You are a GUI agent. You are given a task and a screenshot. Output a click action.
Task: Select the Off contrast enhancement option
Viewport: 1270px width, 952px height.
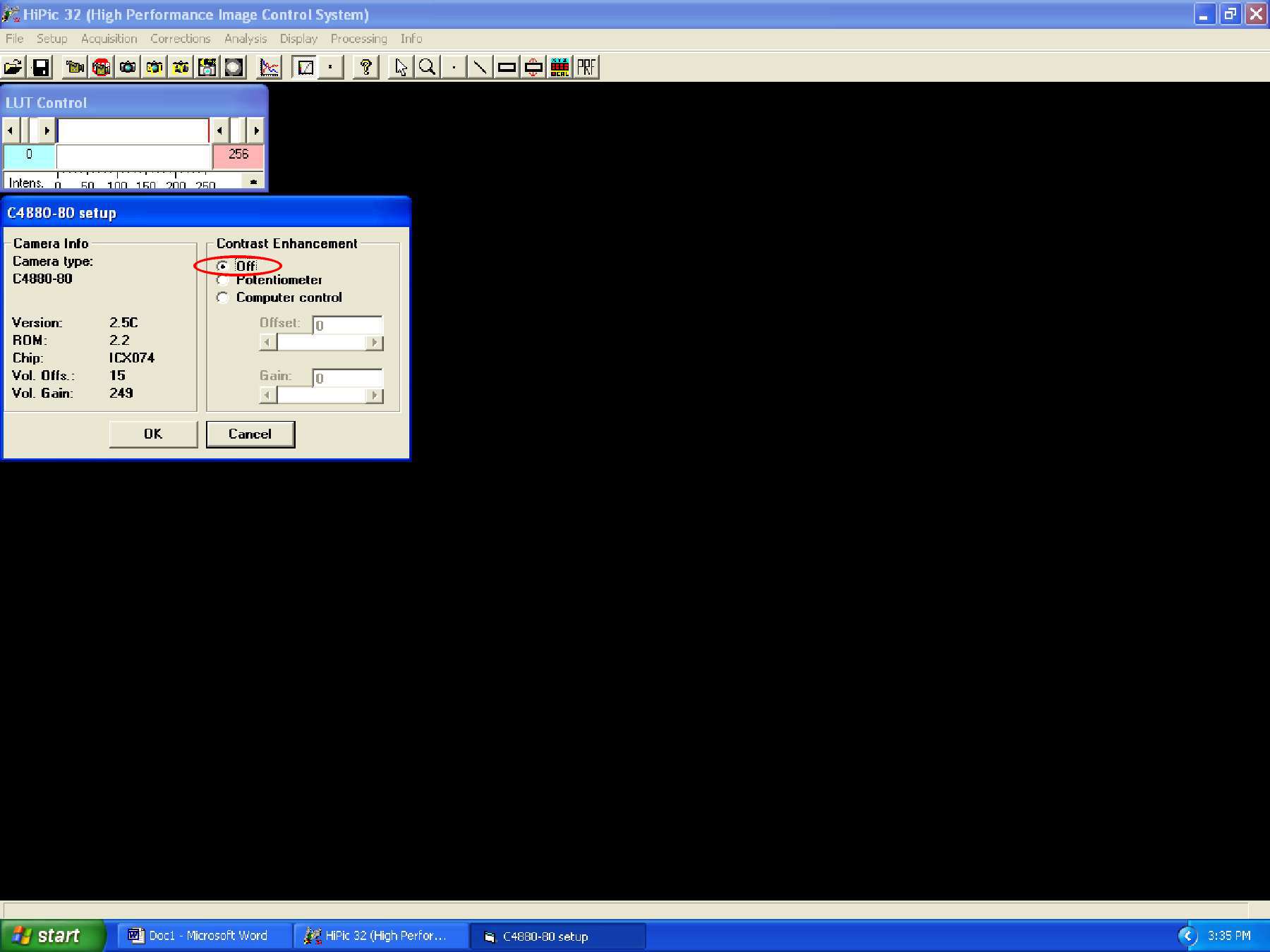(x=222, y=266)
